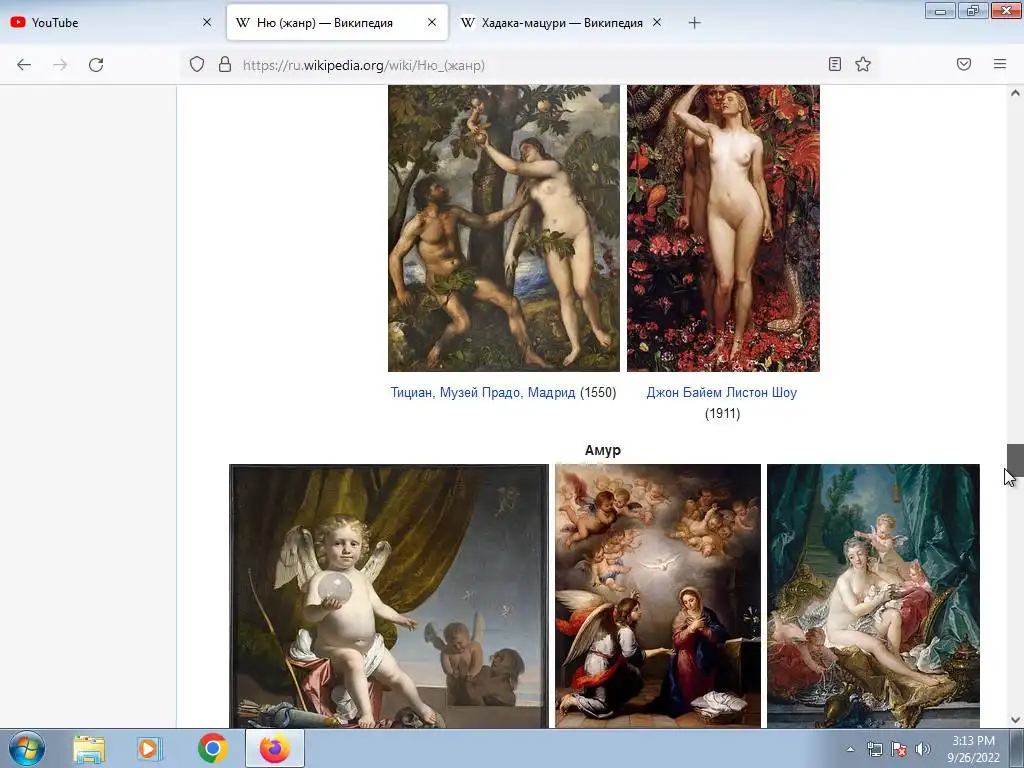The width and height of the screenshot is (1024, 768).
Task: Open the Мадрид link in the caption
Action: (551, 392)
